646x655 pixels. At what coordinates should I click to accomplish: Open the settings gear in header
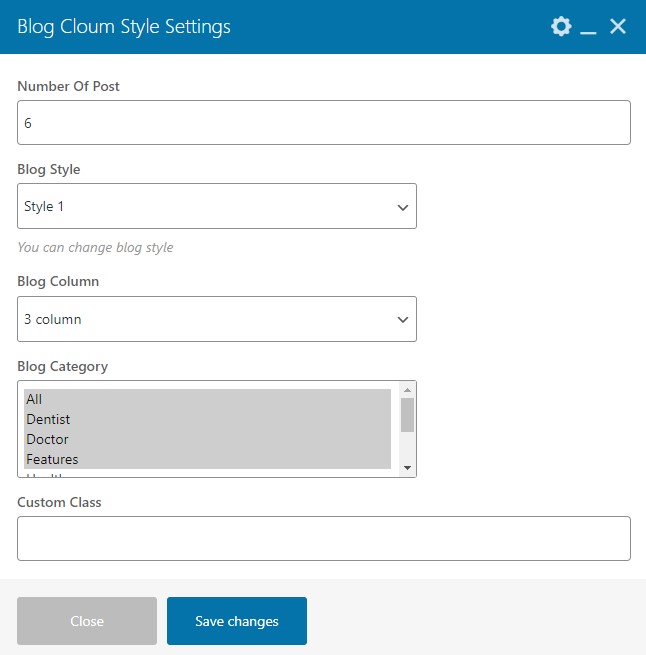(561, 27)
